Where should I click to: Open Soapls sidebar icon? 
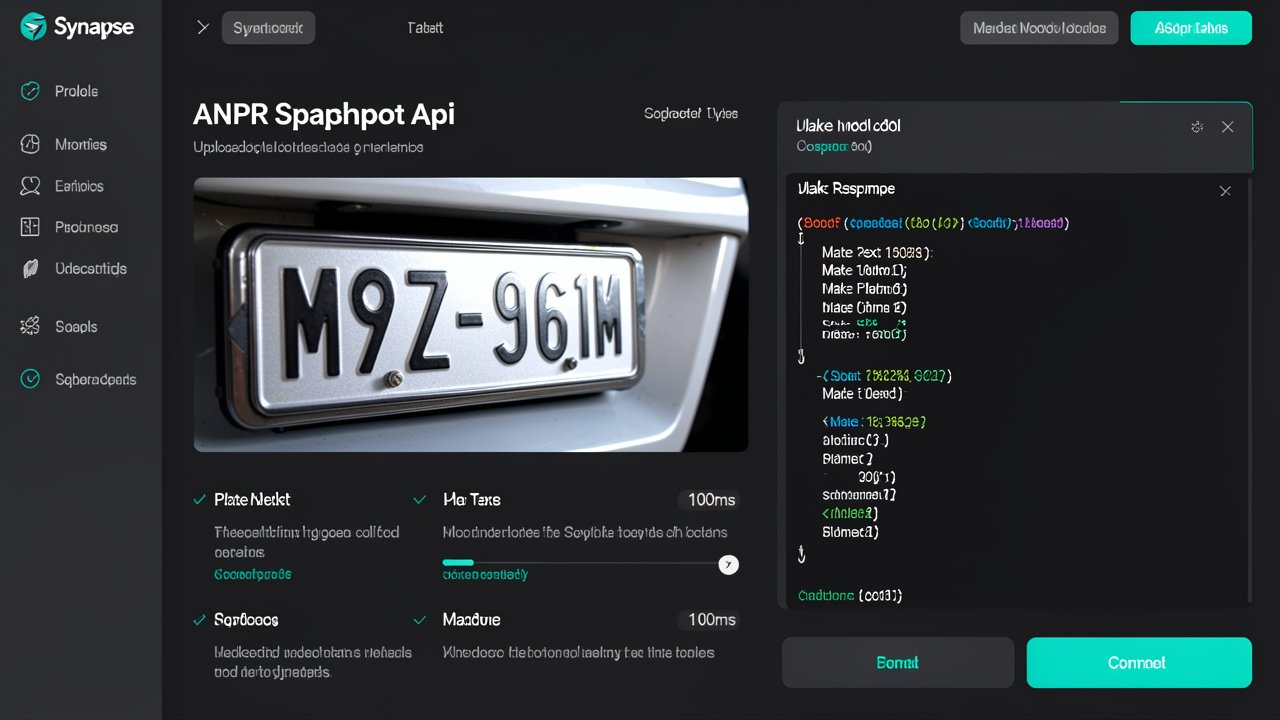click(x=30, y=326)
